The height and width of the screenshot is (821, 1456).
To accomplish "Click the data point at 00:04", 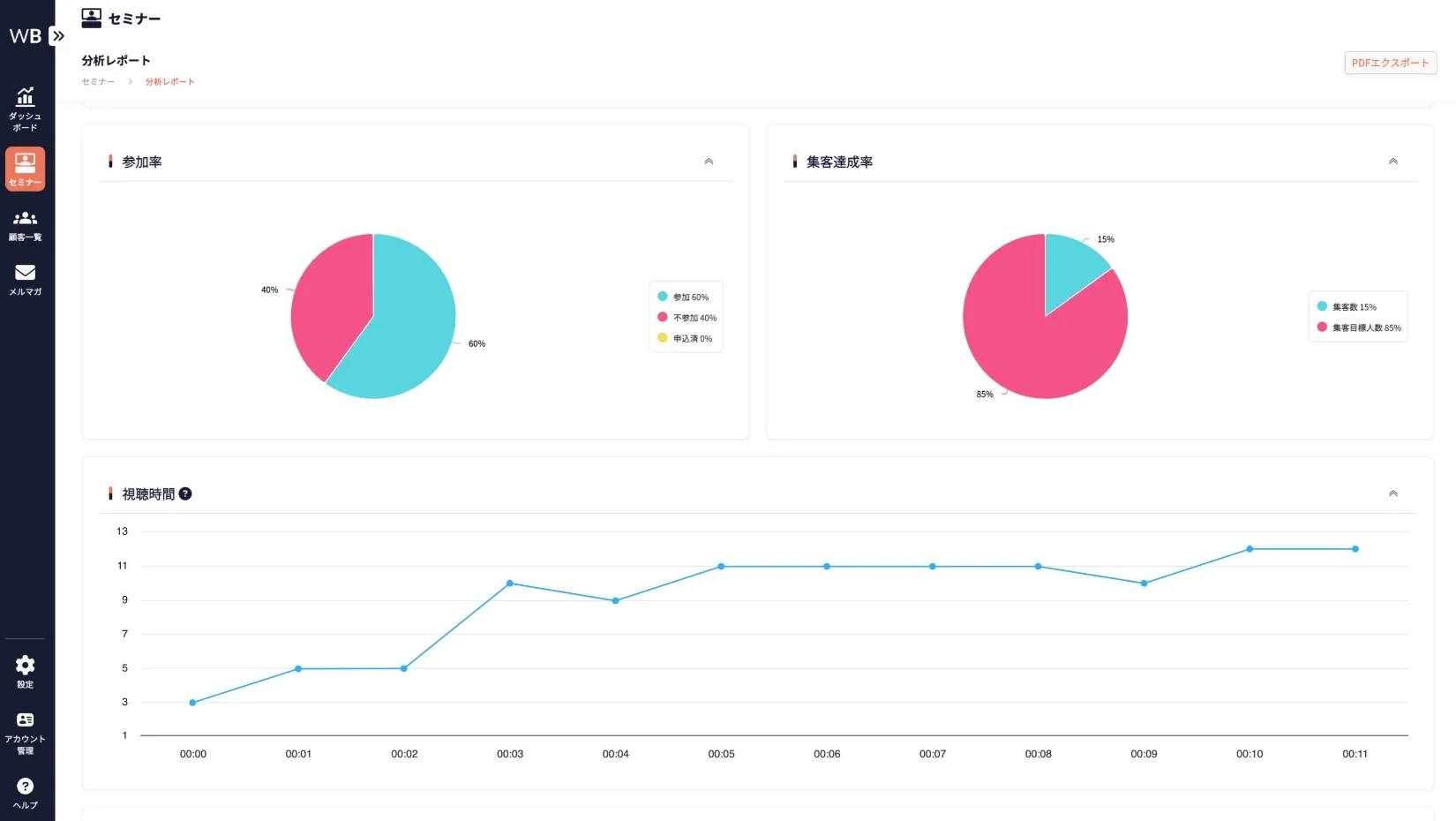I will 616,600.
